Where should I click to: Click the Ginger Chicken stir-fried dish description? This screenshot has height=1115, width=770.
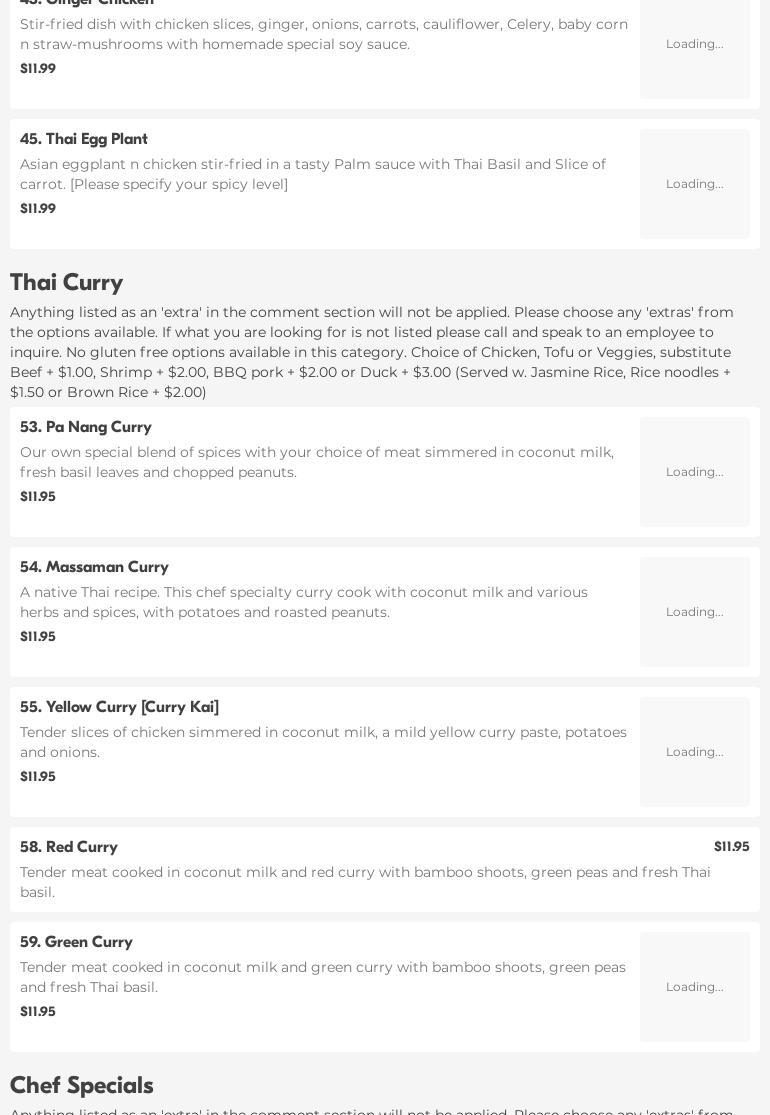[324, 34]
